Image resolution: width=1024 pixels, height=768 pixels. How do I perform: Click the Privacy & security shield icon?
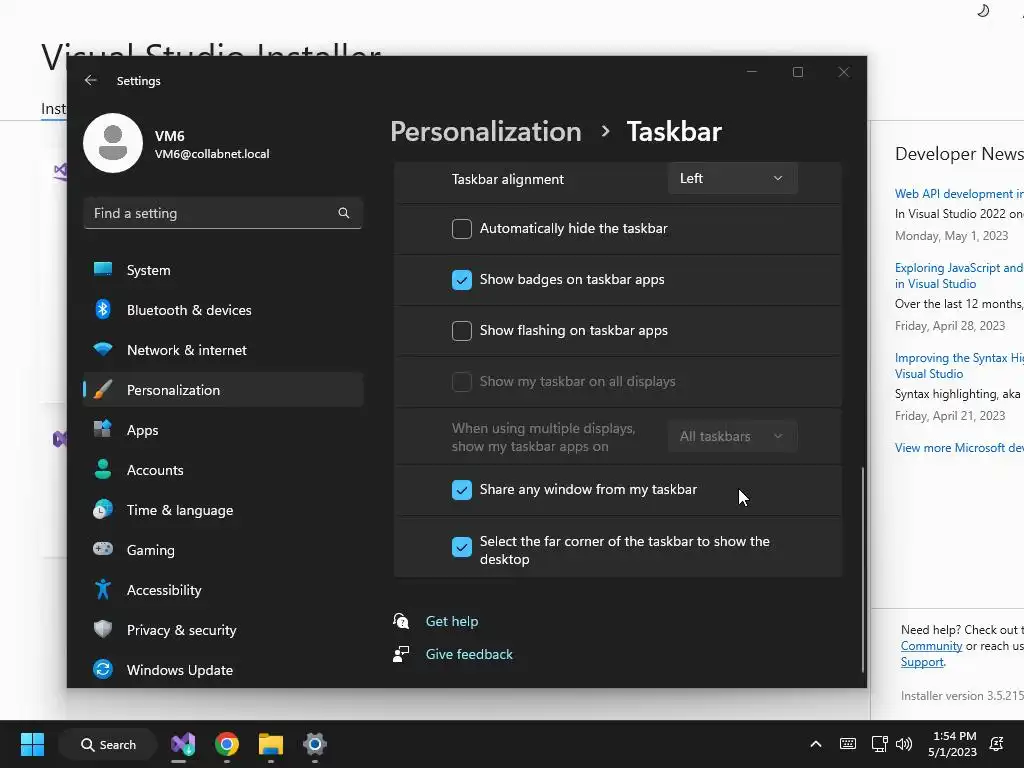tap(103, 630)
